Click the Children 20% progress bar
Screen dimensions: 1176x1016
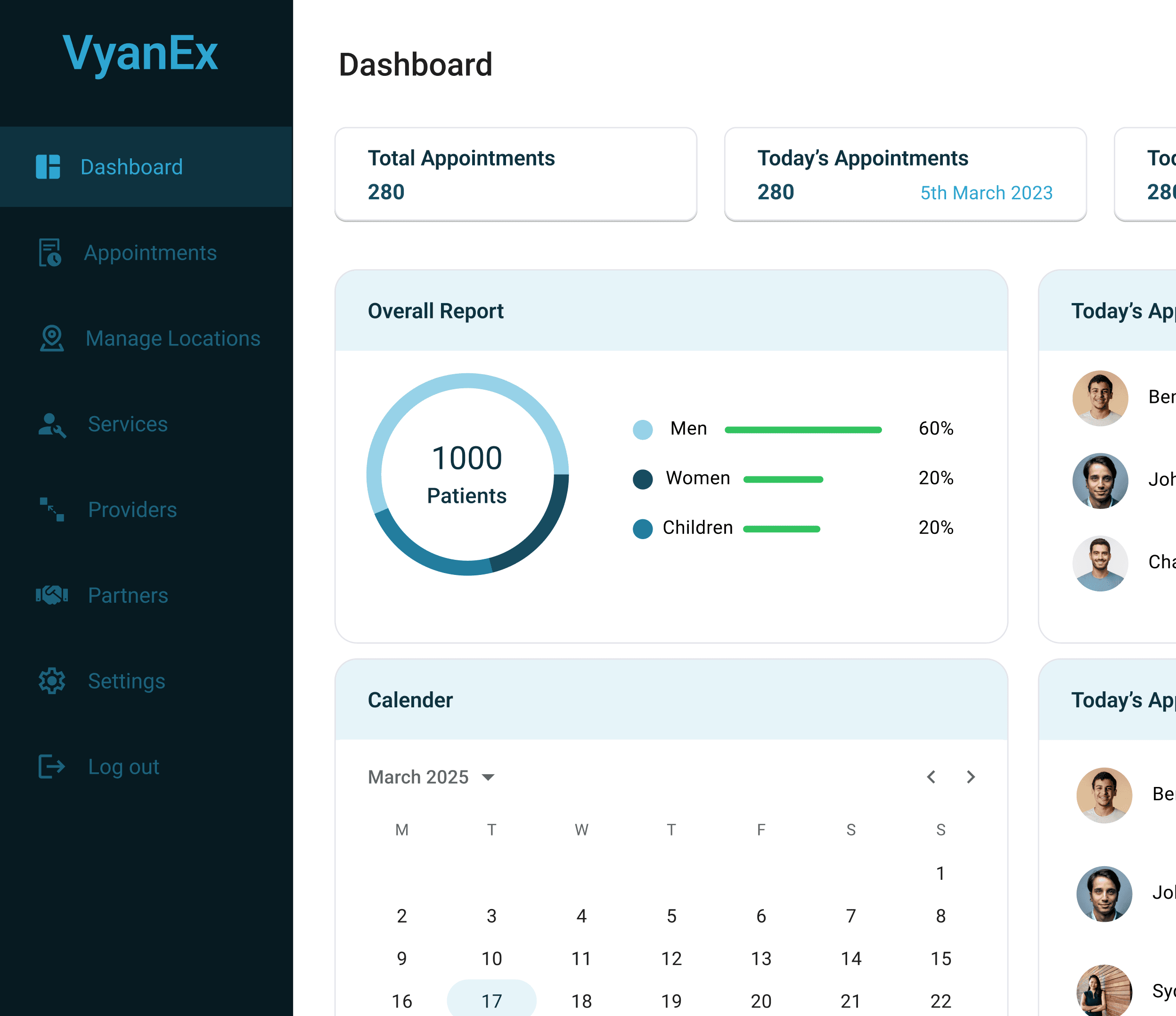point(782,529)
